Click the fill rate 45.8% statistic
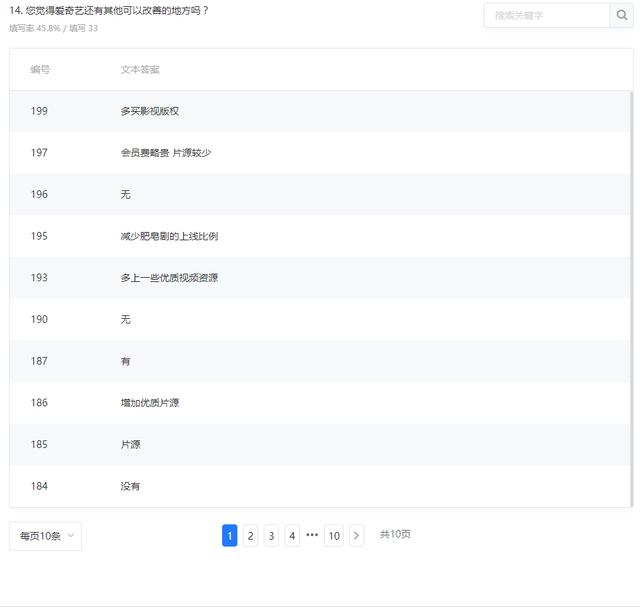The height and width of the screenshot is (607, 640). [35, 28]
